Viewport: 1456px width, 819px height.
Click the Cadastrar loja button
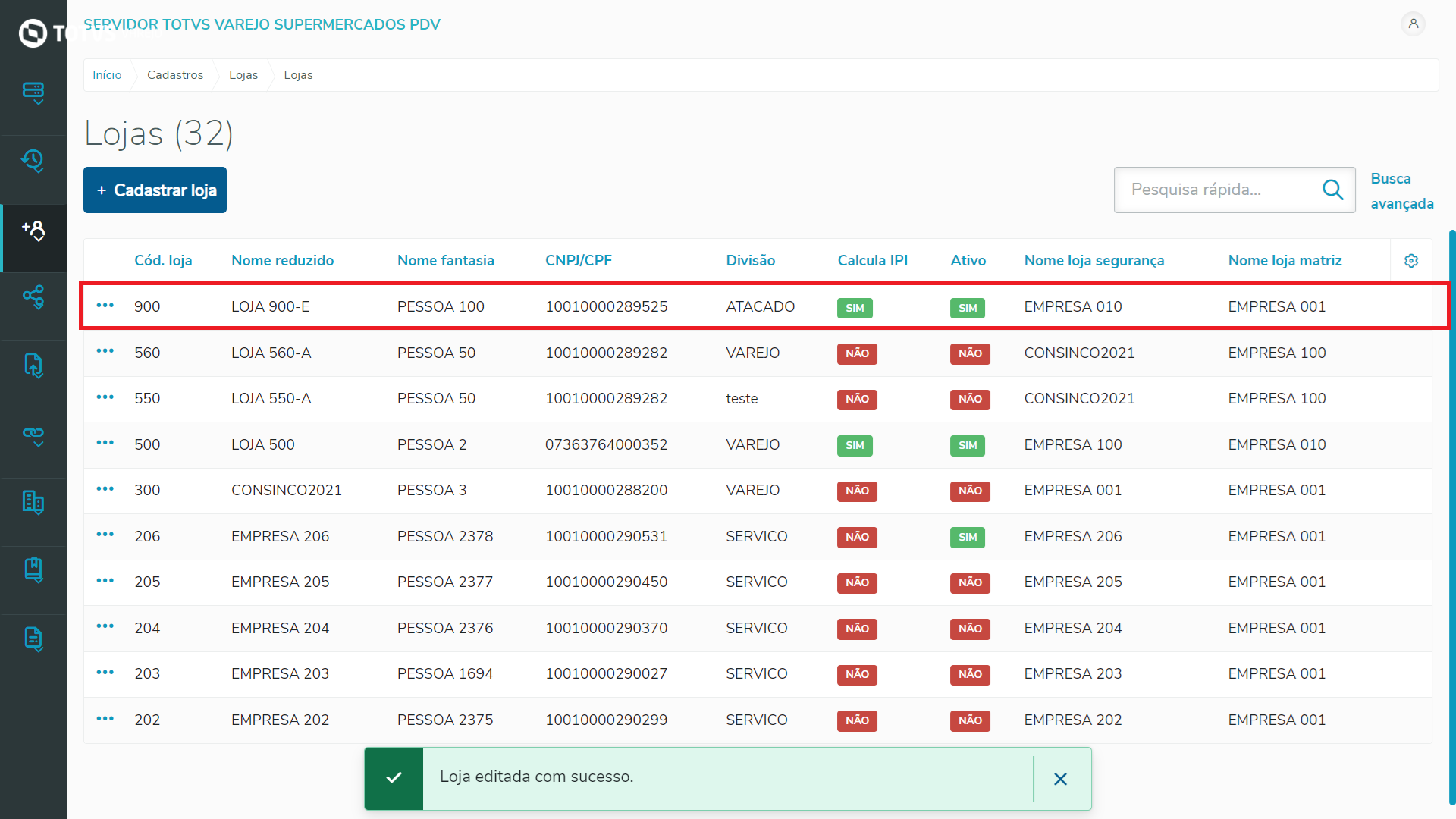155,190
